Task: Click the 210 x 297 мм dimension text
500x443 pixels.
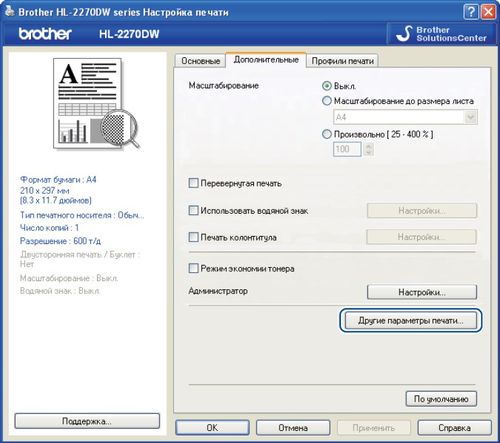Action: (45, 191)
